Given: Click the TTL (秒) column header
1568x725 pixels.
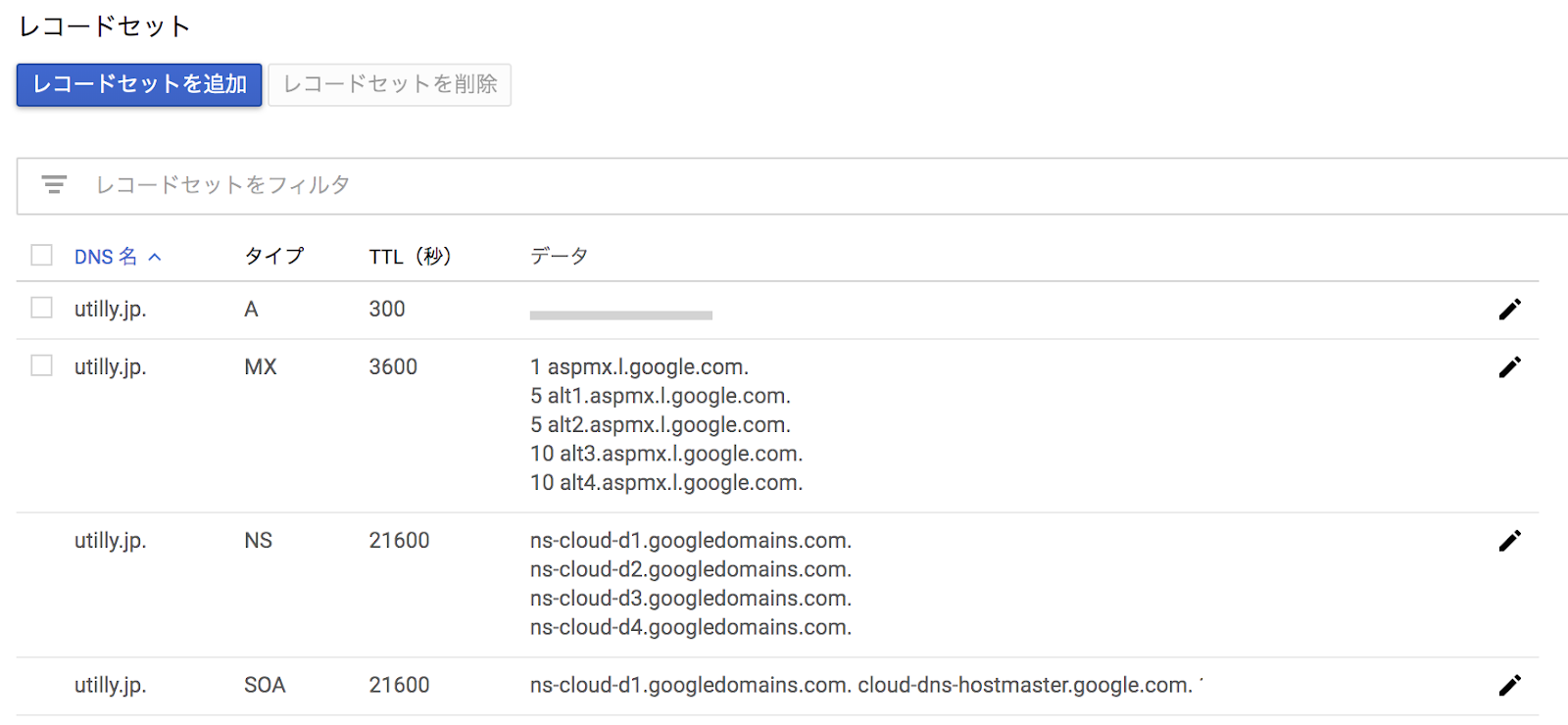Looking at the screenshot, I should (410, 257).
